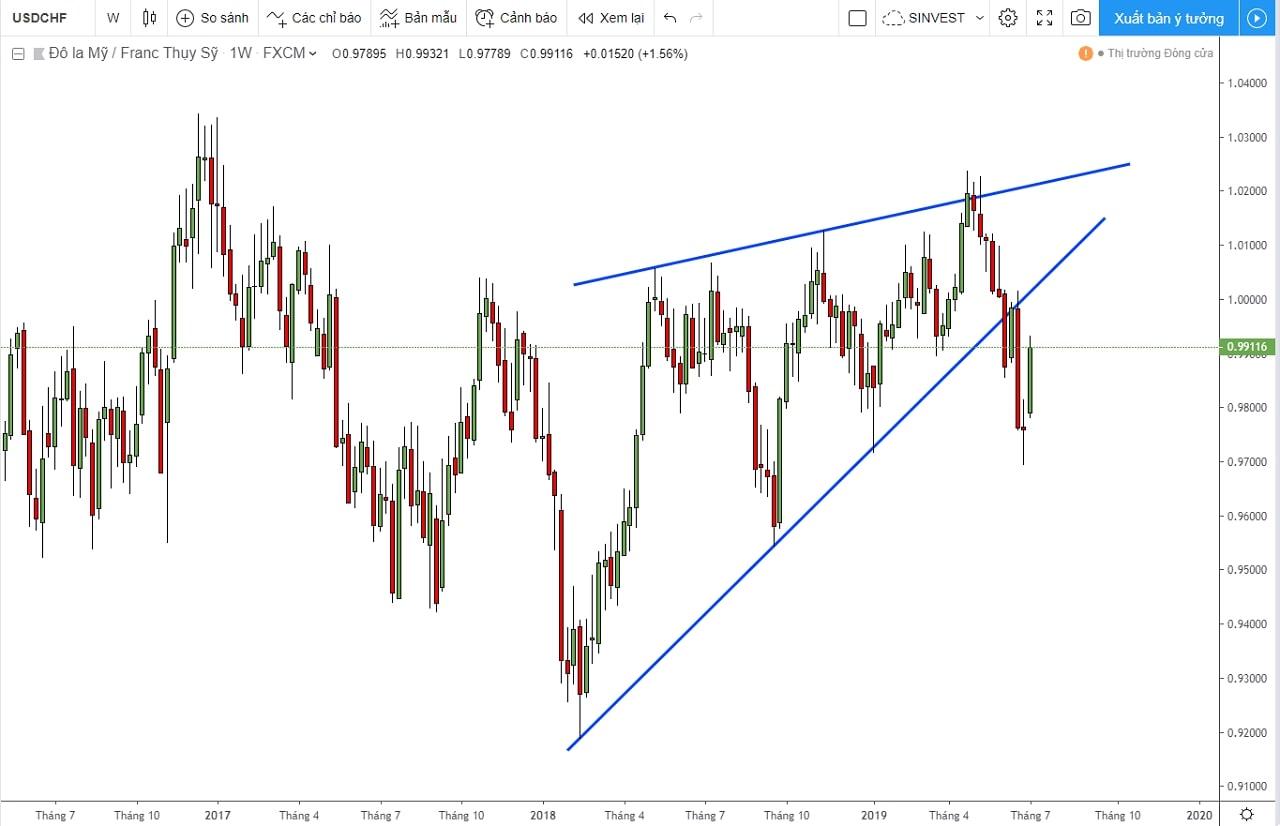Image resolution: width=1280 pixels, height=826 pixels.
Task: Click the current price label 0.99116
Action: point(1245,347)
